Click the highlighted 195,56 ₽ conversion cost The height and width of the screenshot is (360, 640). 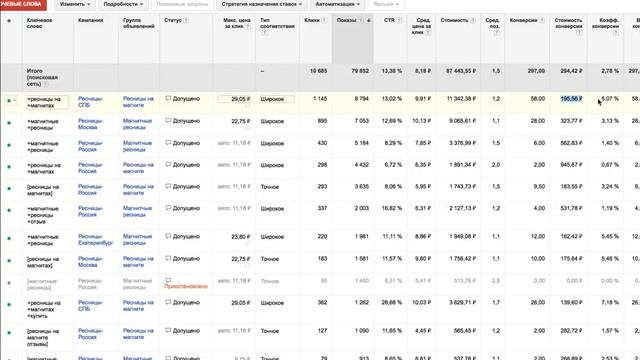(571, 99)
